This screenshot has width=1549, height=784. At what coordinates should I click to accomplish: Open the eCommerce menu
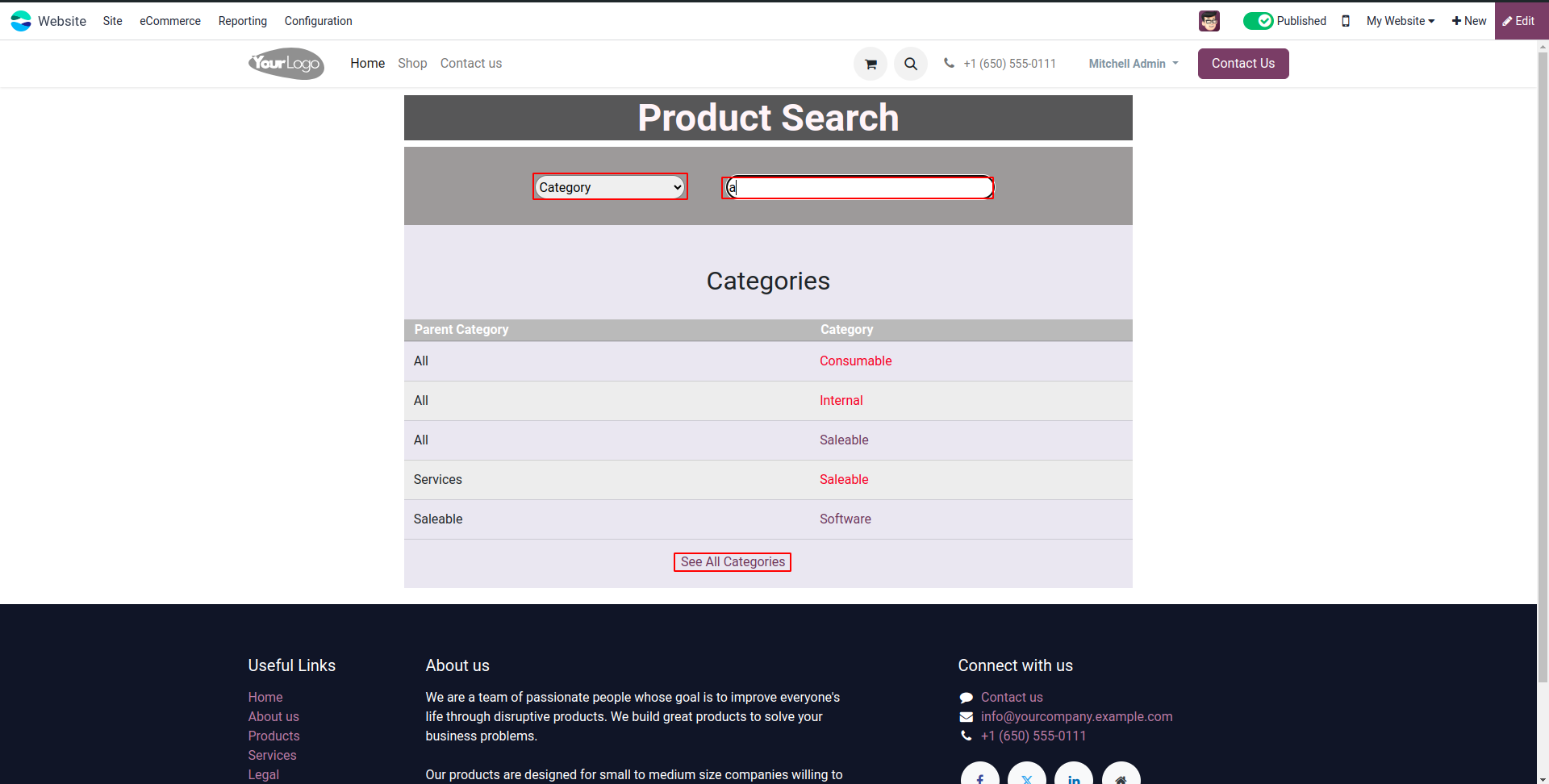click(170, 21)
